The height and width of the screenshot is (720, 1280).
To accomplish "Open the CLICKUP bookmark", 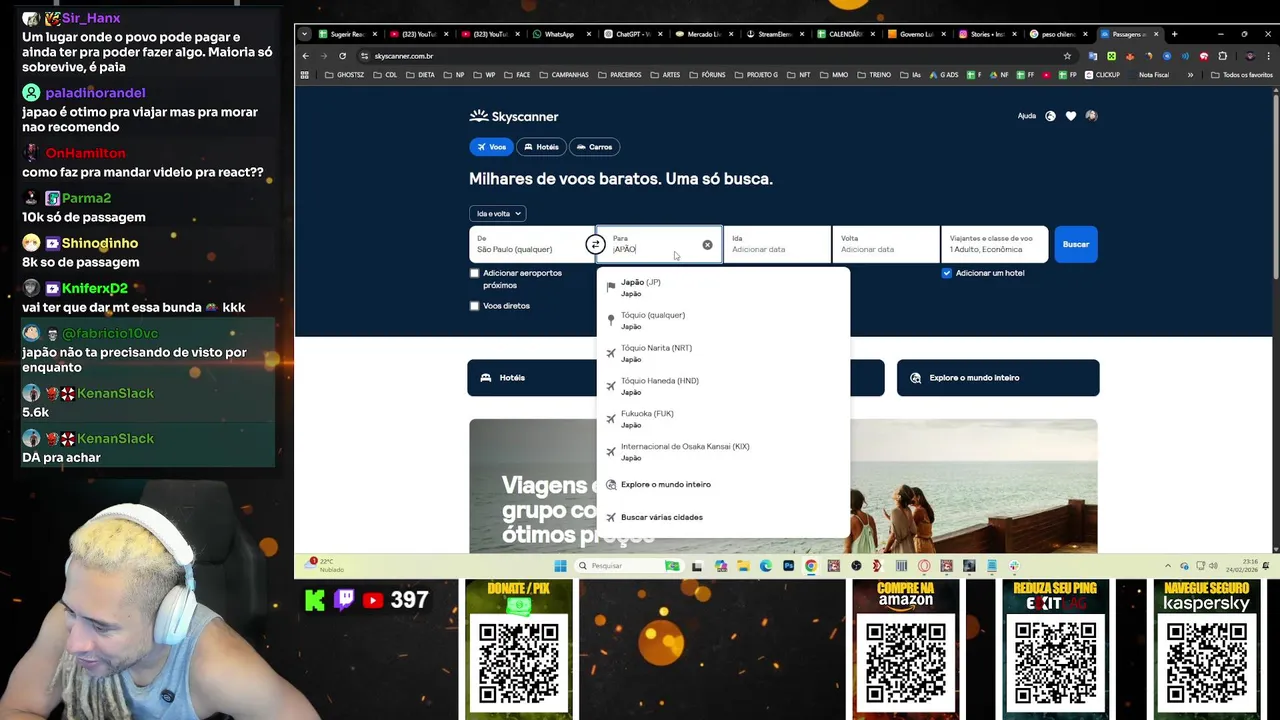I will tap(1101, 75).
